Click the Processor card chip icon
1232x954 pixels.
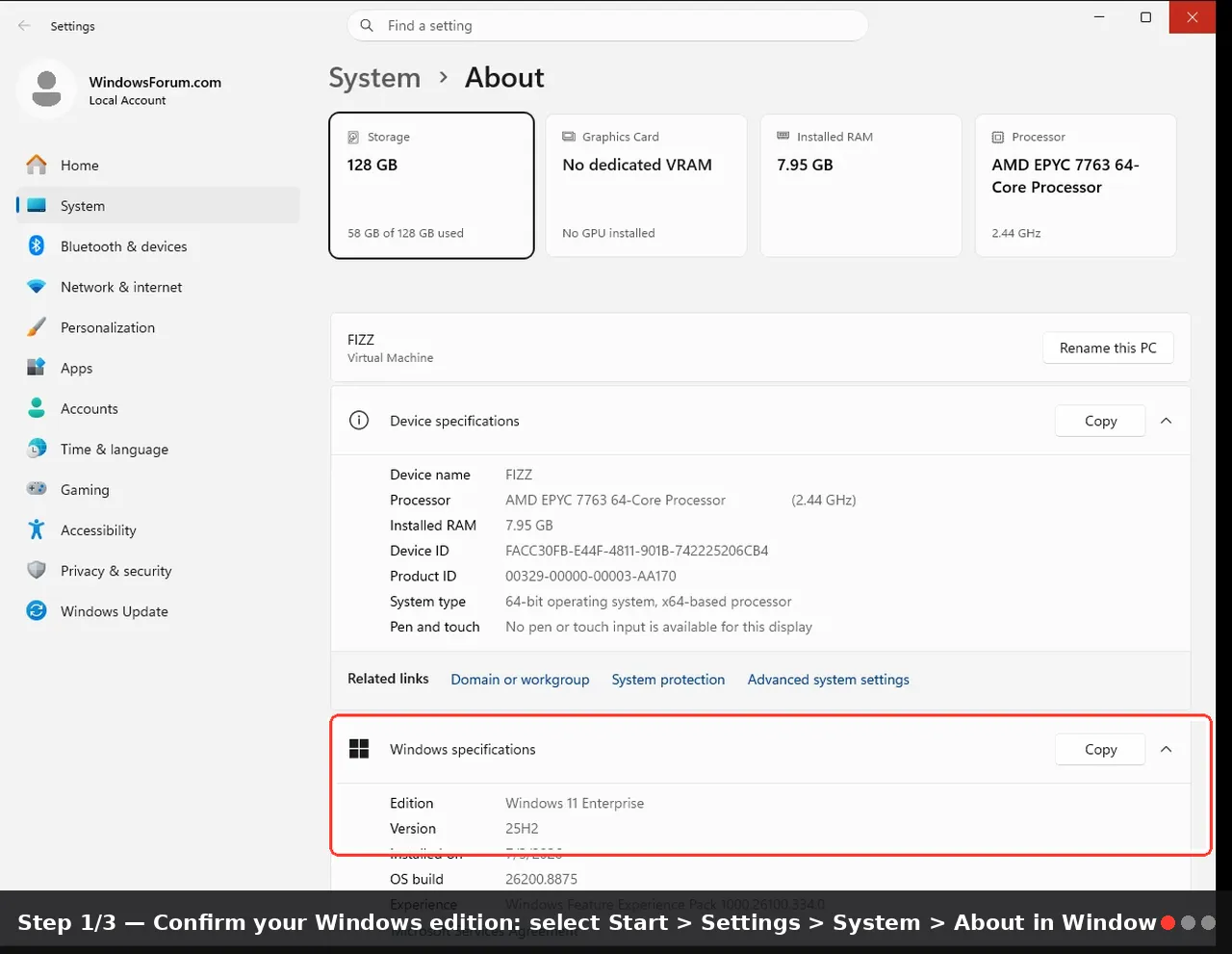click(998, 137)
